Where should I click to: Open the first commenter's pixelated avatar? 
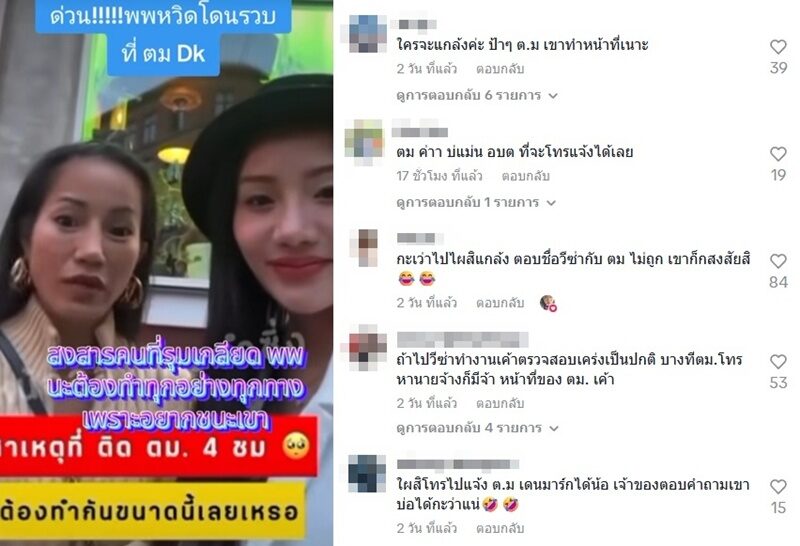367,34
